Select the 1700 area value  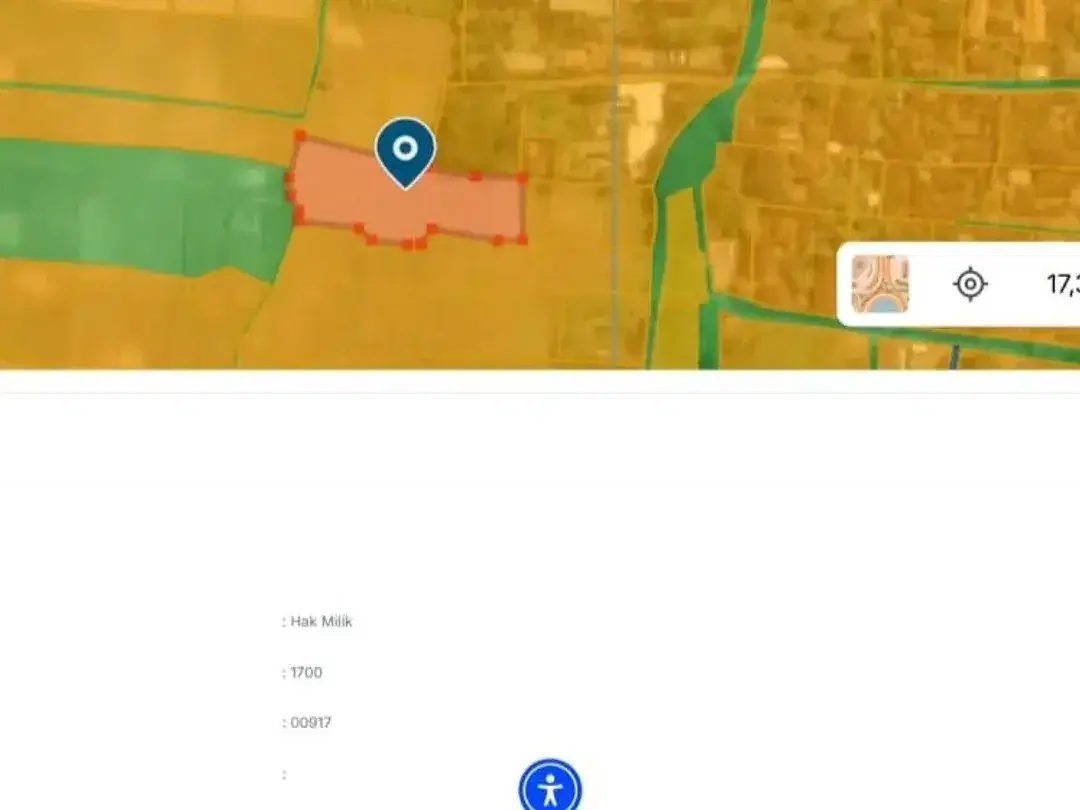click(307, 672)
